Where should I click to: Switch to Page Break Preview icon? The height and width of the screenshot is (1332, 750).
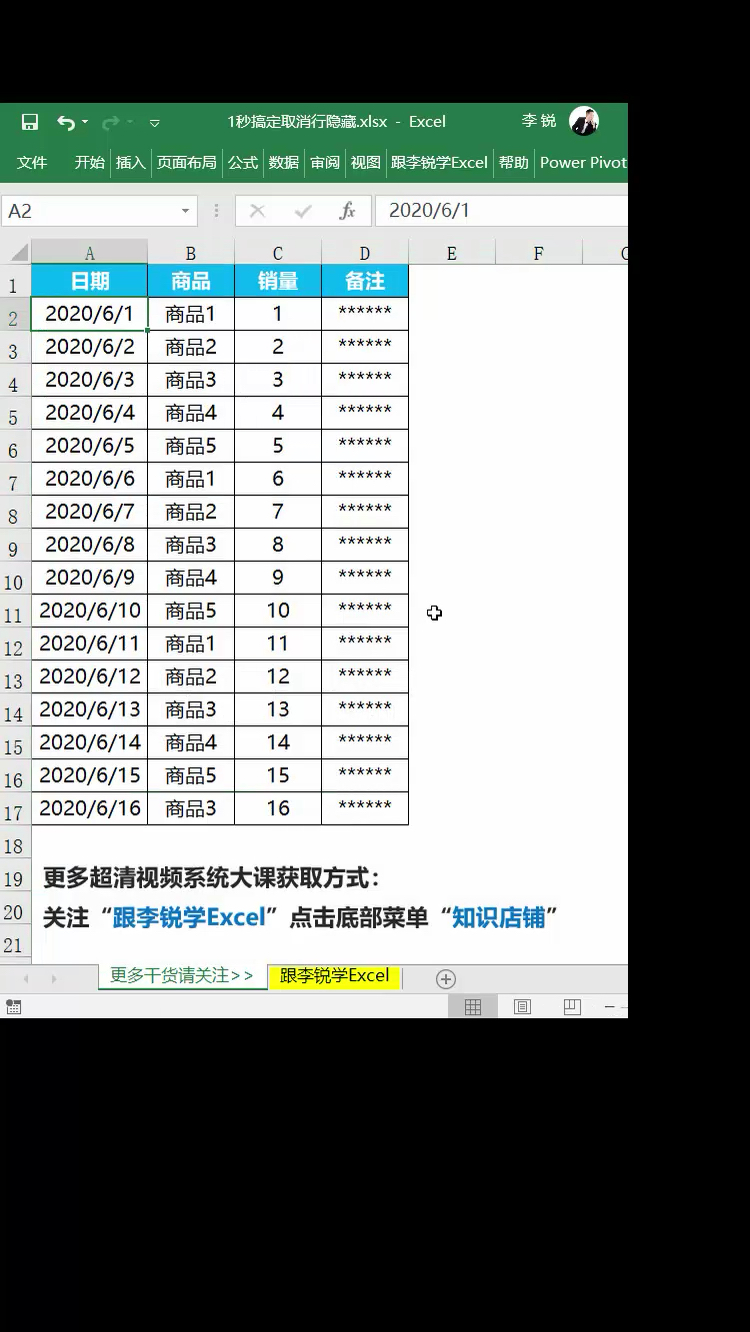pos(572,1007)
